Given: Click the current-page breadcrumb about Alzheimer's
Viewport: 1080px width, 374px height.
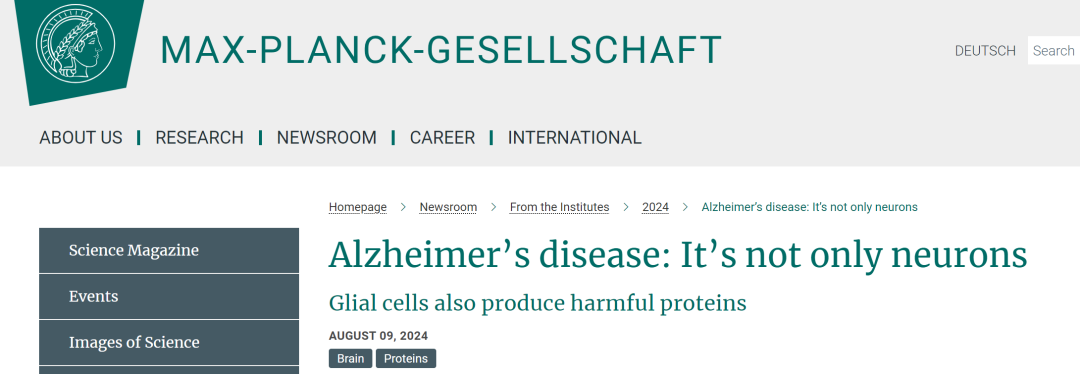Looking at the screenshot, I should click(809, 207).
